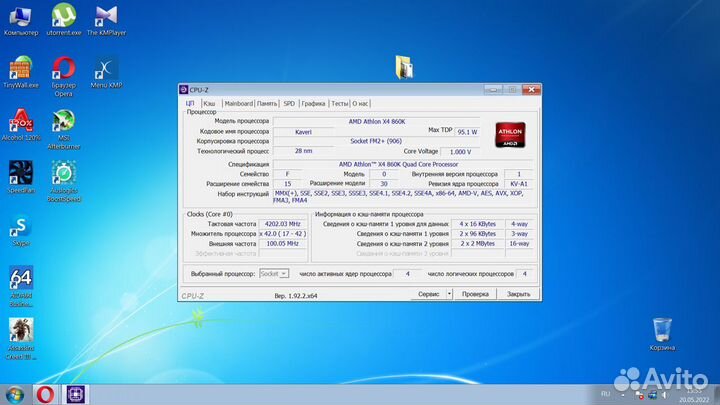Click the CPU-Z version 1.92.2.x64 text
This screenshot has height=405, width=720.
pyautogui.click(x=296, y=296)
